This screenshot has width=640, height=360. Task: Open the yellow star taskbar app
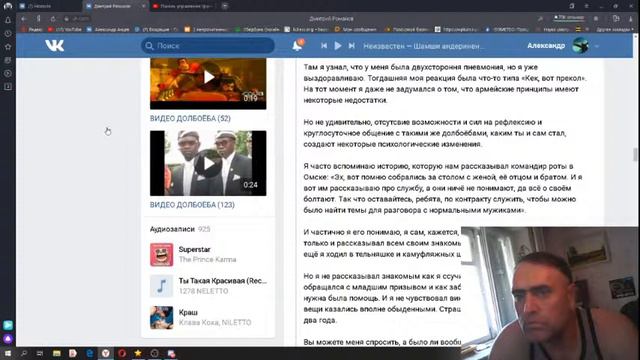[138, 353]
